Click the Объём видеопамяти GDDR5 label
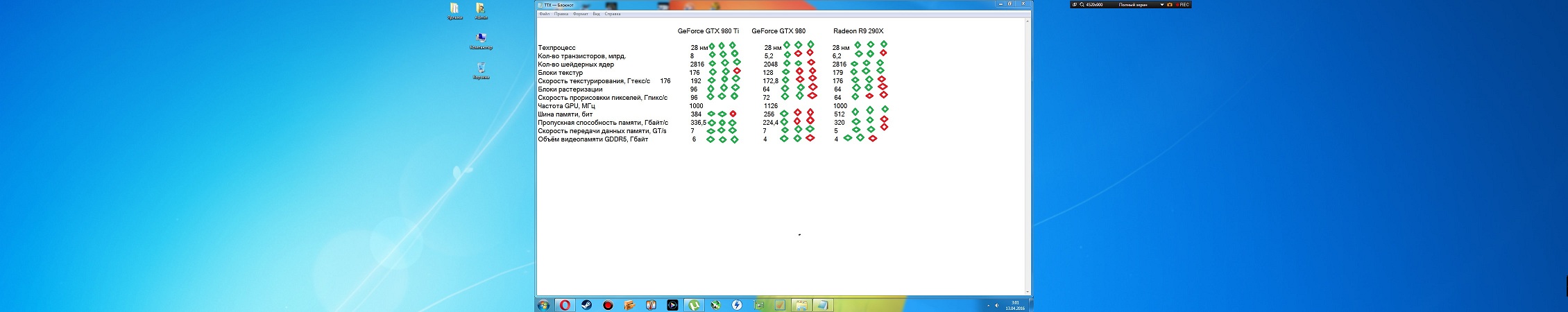 point(593,139)
